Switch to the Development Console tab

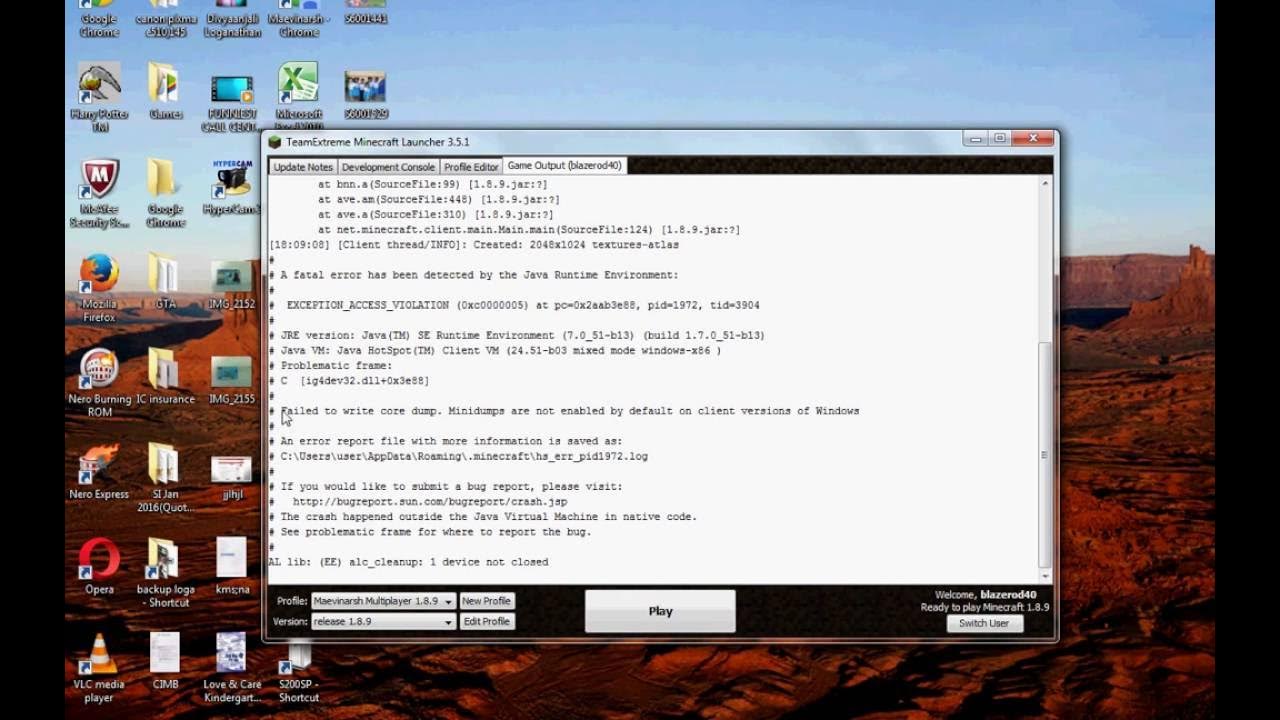(x=388, y=167)
